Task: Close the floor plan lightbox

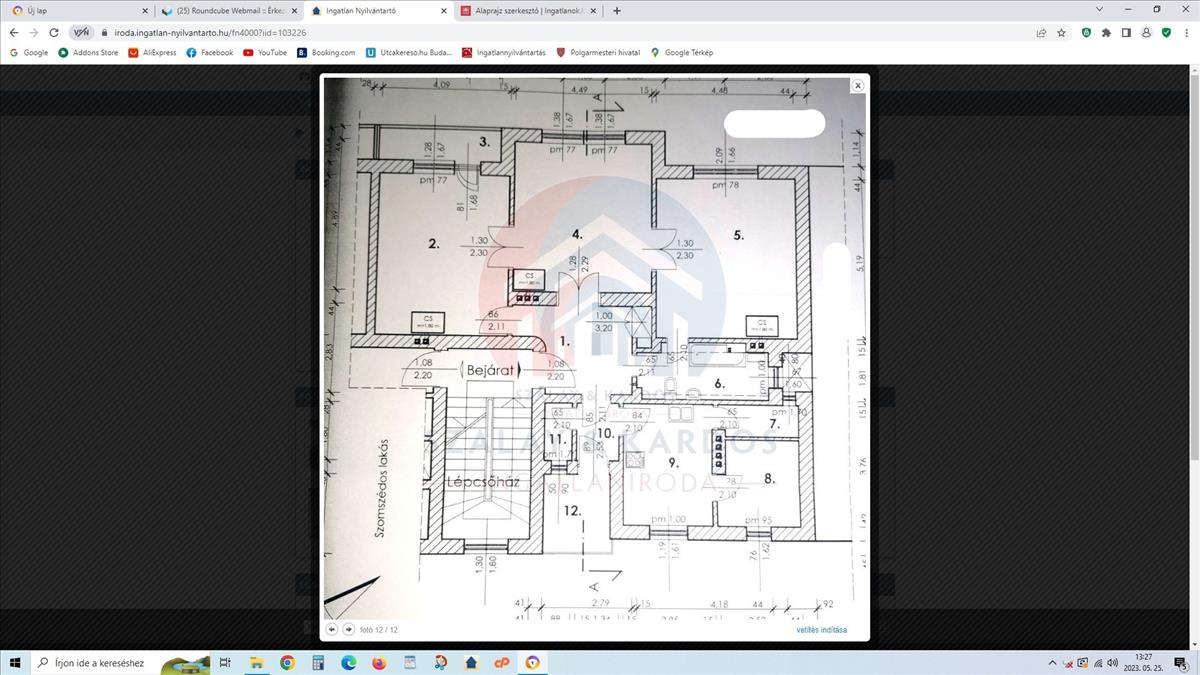Action: (857, 86)
